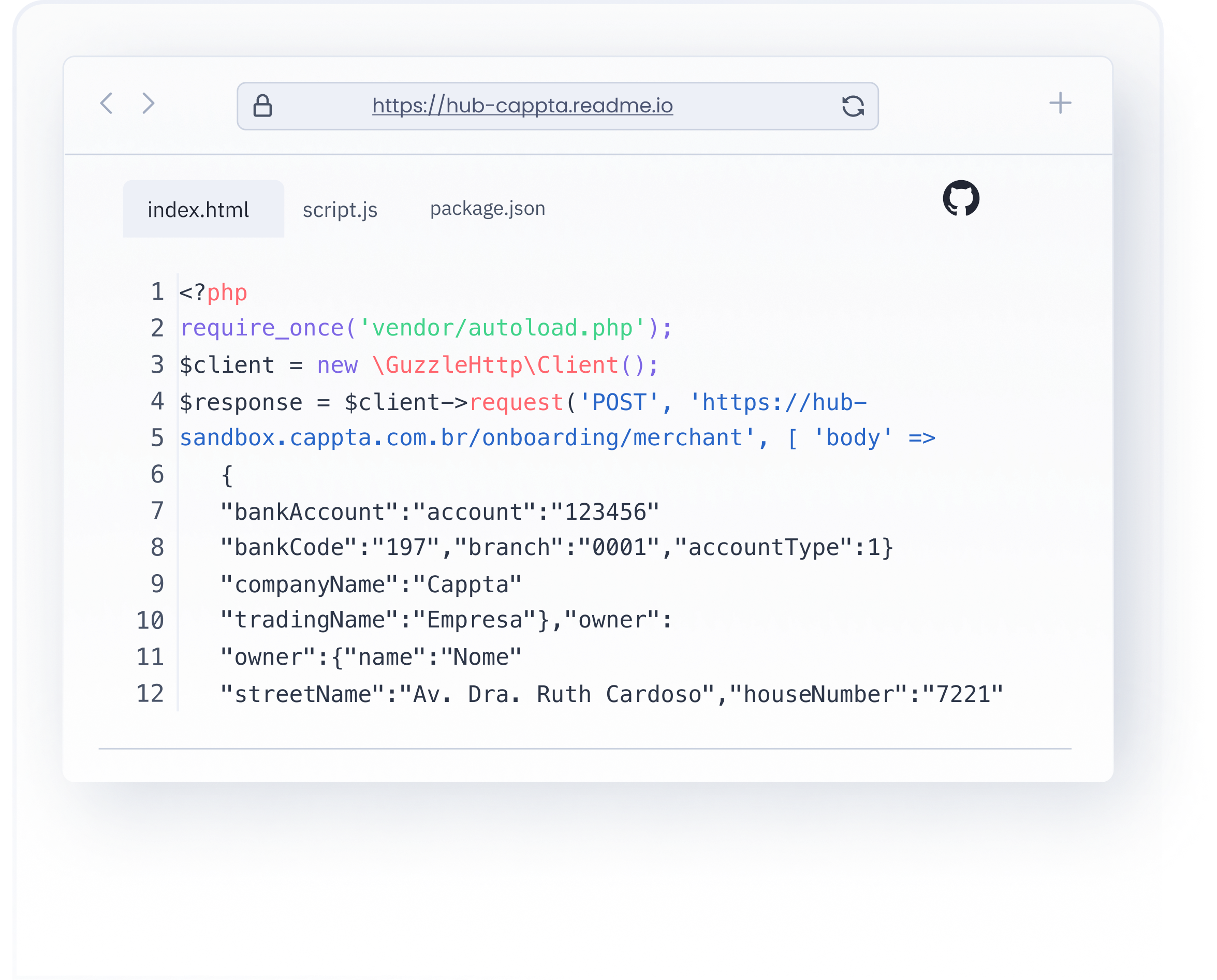Click the red 'request' method text

coord(516,402)
